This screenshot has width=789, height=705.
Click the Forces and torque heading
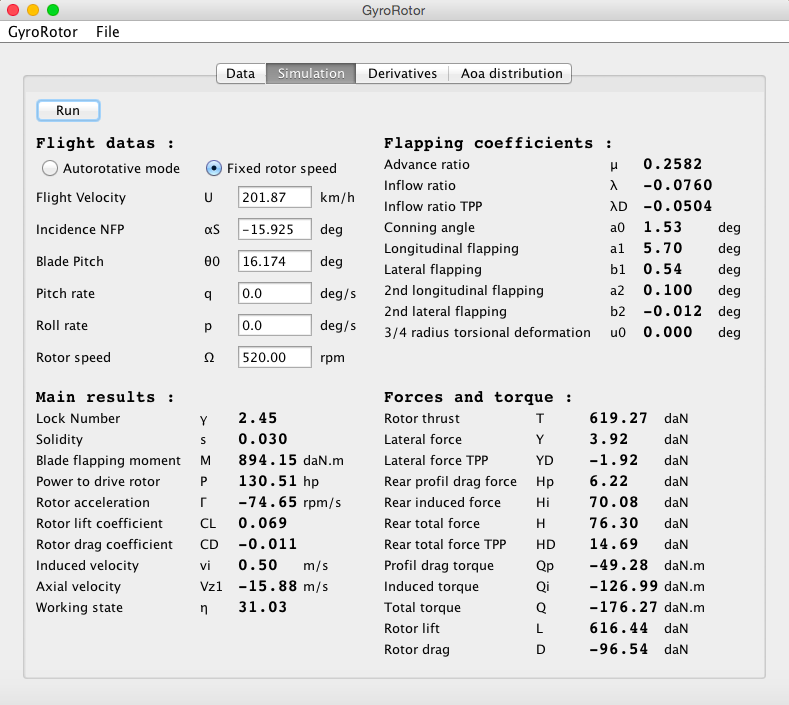(x=478, y=397)
